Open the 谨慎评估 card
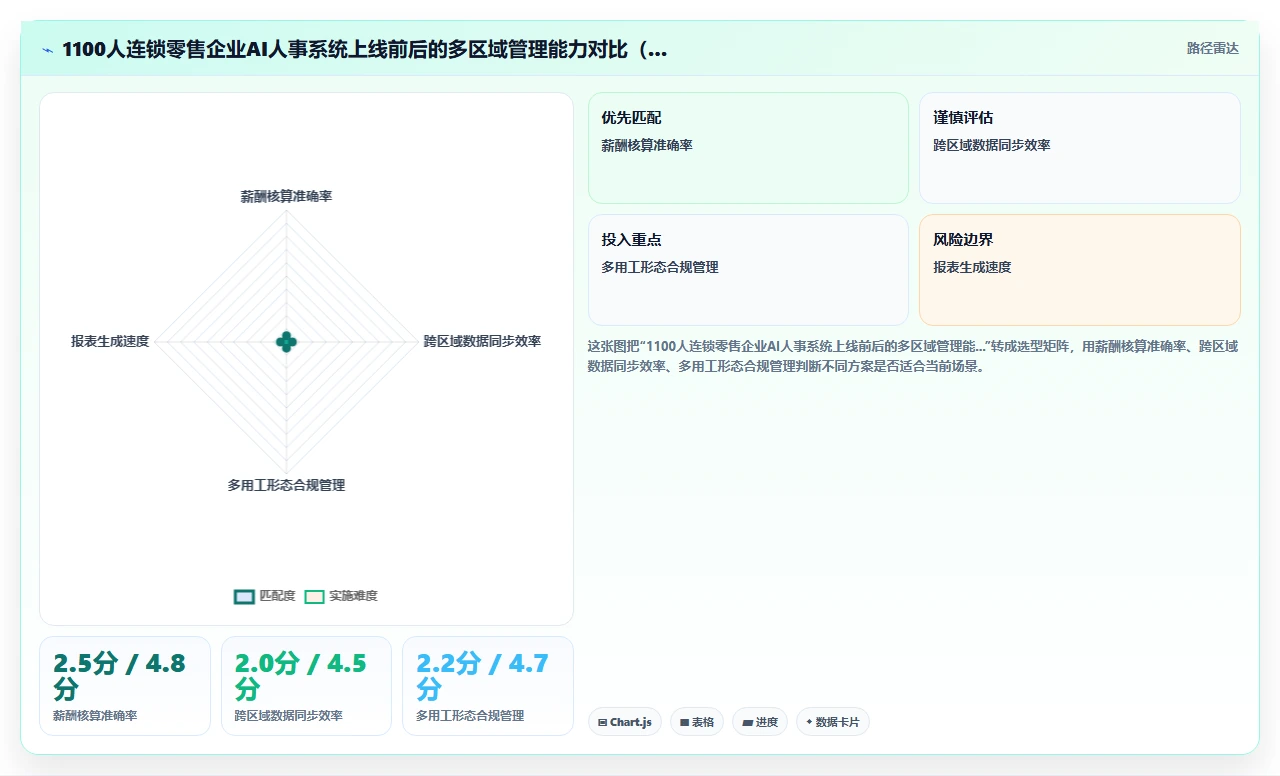The height and width of the screenshot is (776, 1280). point(1080,148)
